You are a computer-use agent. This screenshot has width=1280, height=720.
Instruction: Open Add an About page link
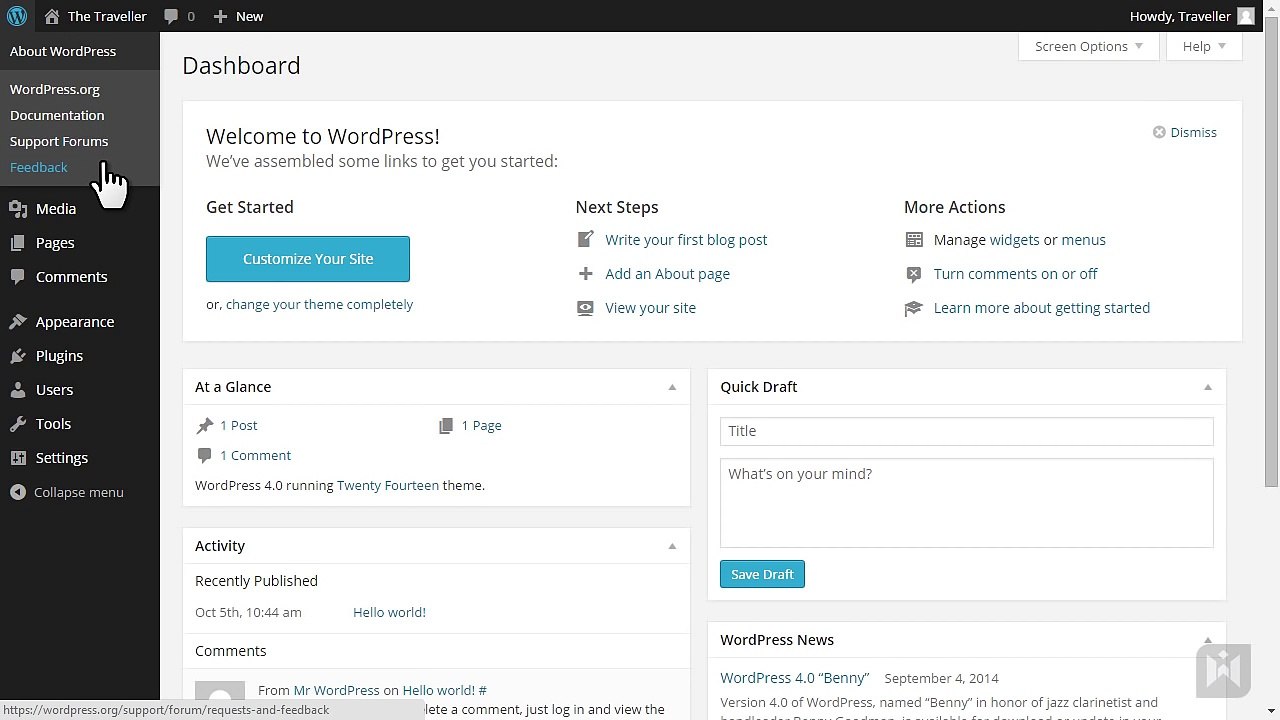coord(667,274)
